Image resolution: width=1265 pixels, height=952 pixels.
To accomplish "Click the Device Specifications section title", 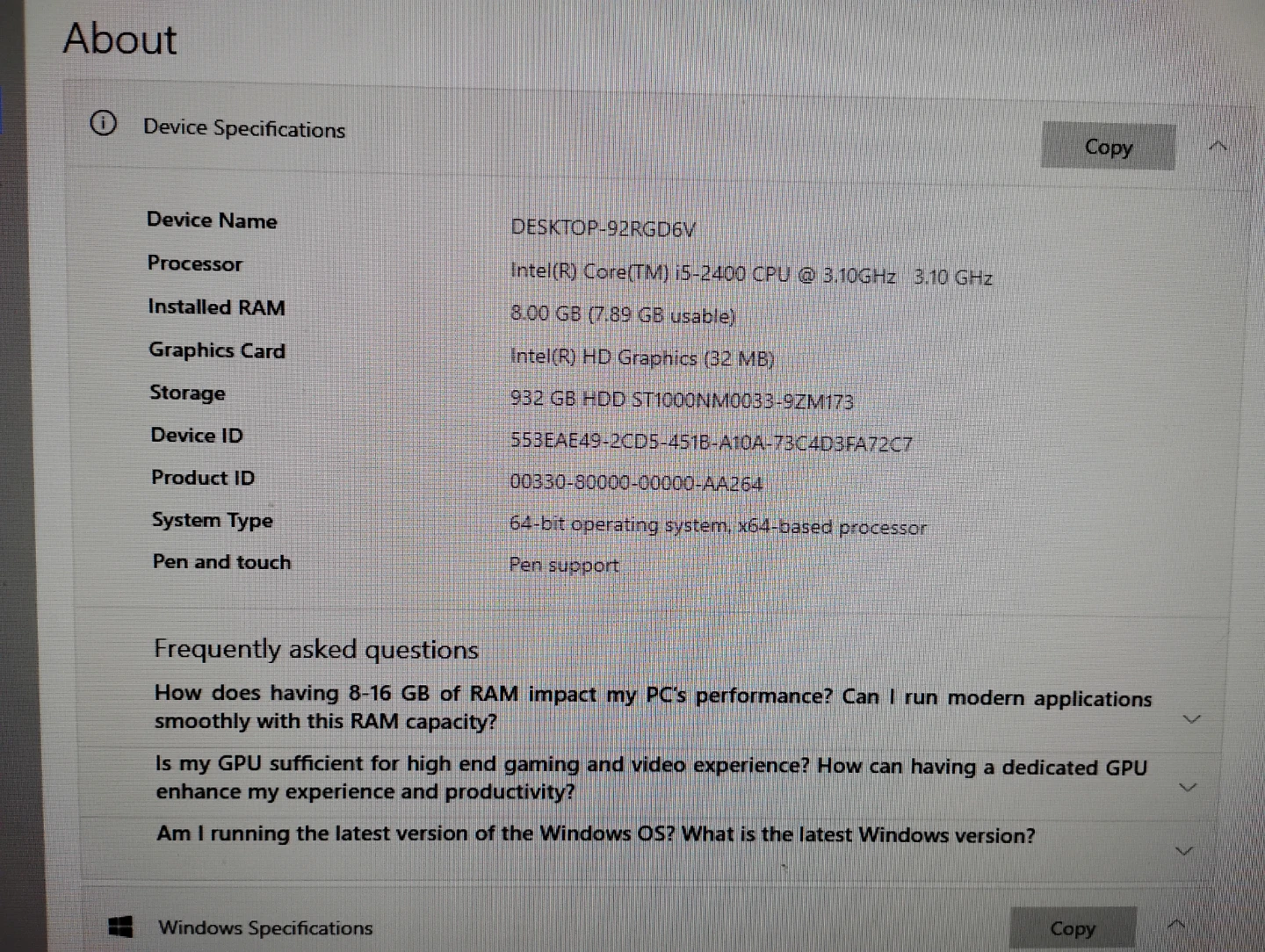I will pos(244,128).
